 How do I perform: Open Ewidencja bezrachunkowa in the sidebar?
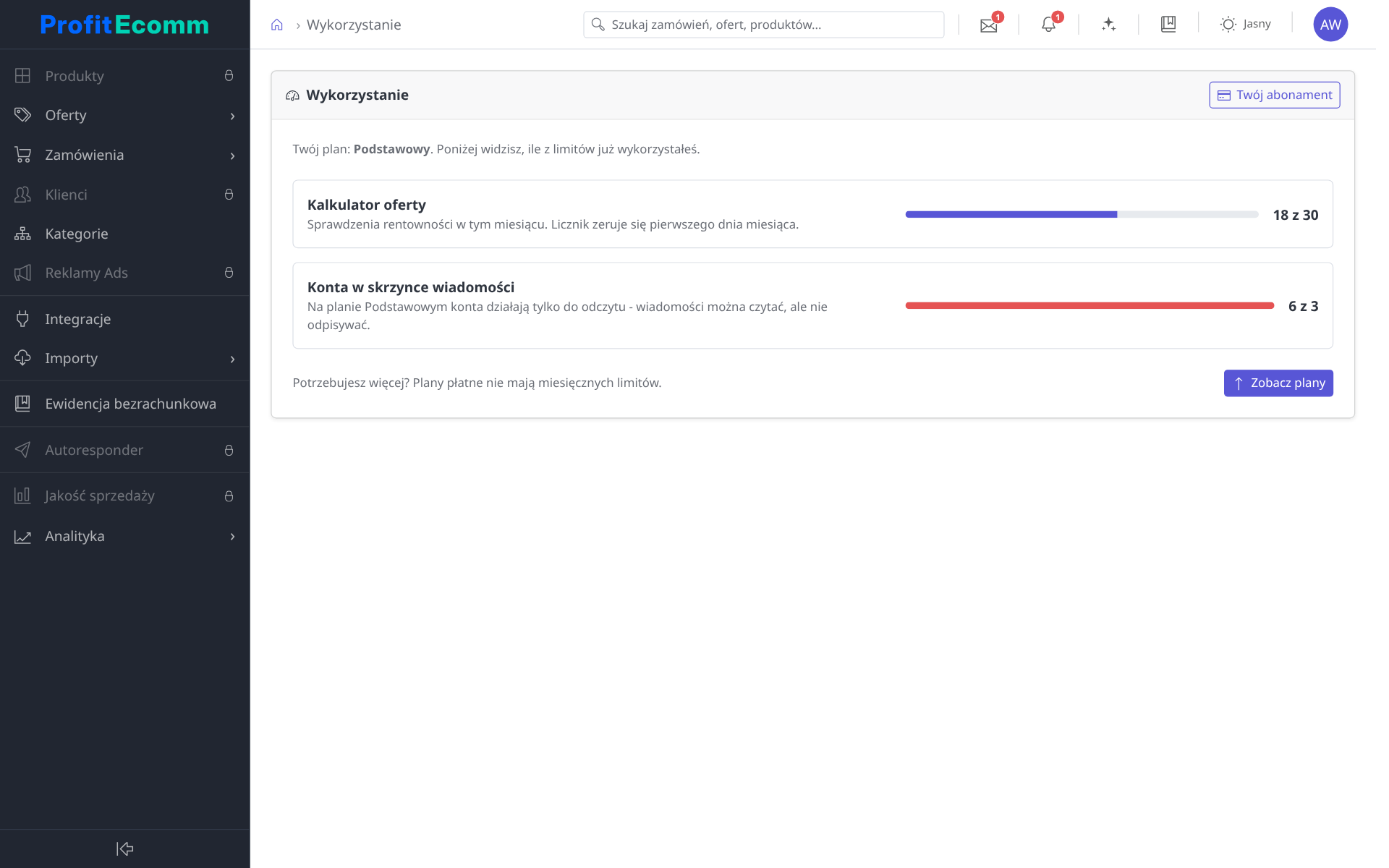(124, 404)
